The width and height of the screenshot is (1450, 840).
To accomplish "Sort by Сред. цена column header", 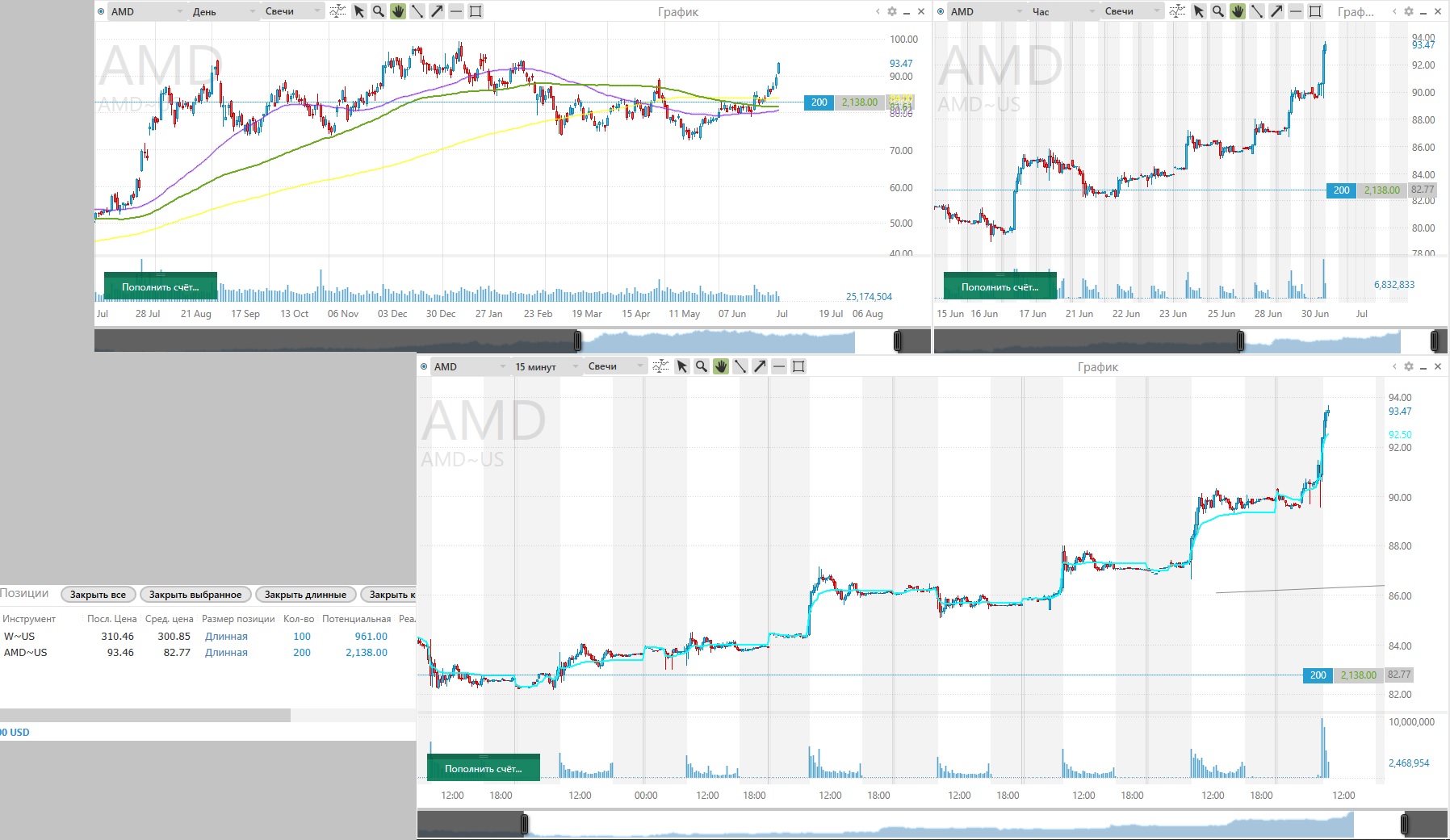I will (x=169, y=619).
